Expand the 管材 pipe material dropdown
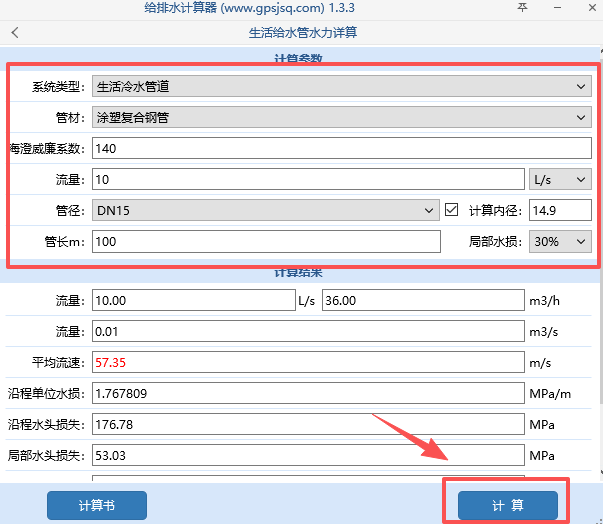Viewport: 603px width, 524px height. [341, 118]
